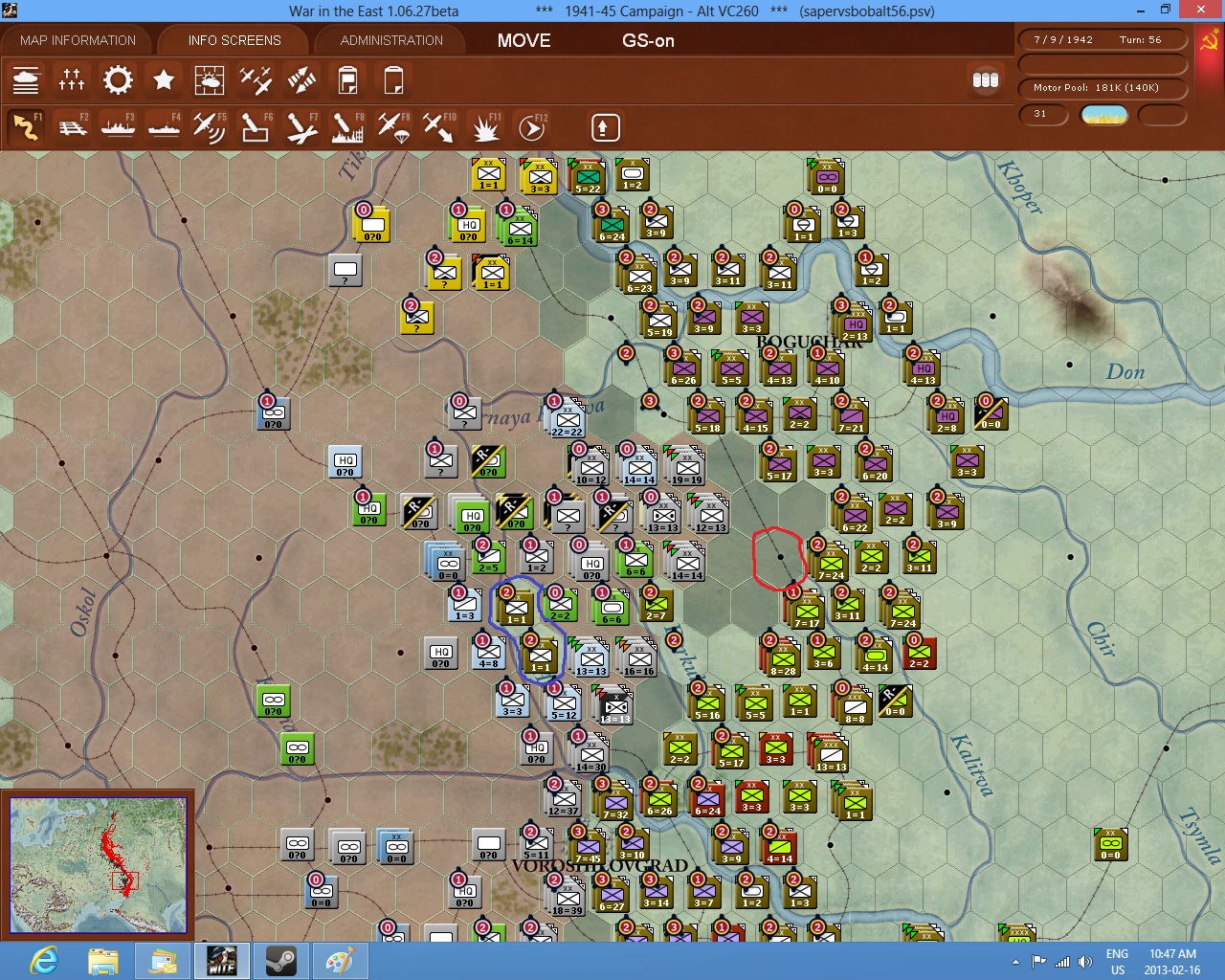Viewport: 1225px width, 980px height.
Task: Click the star icon in the toolbar
Action: tap(164, 79)
